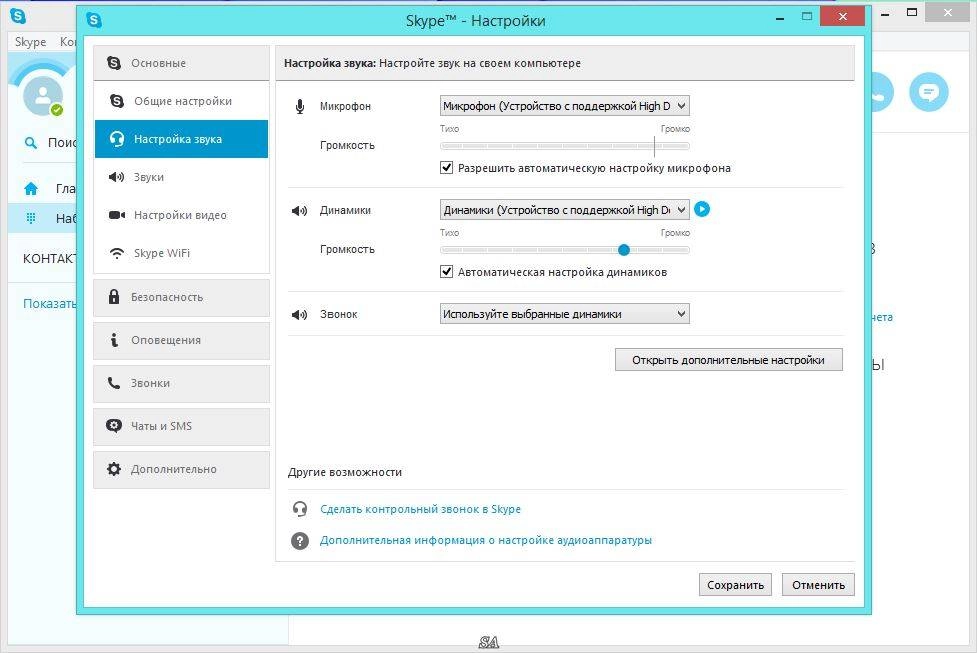
Task: Click profile avatar in main Skype window
Action: coord(42,96)
